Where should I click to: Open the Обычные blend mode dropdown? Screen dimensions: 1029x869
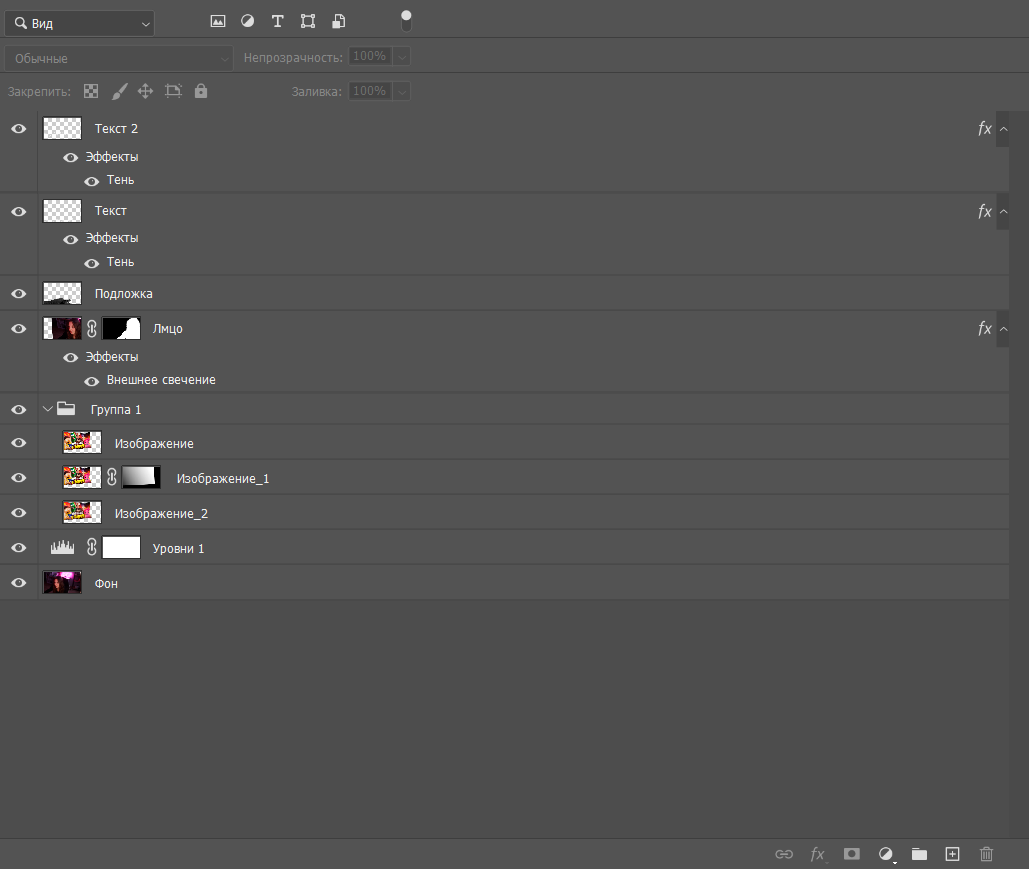119,58
